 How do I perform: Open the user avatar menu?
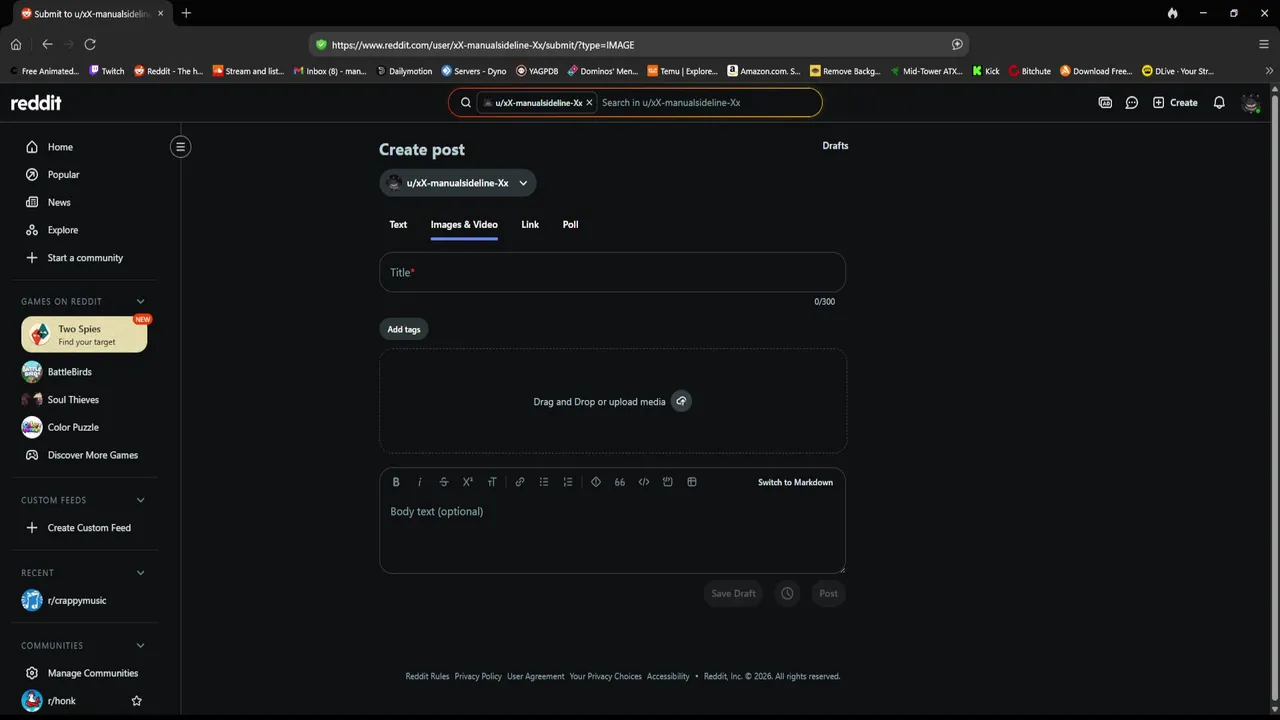[1250, 102]
